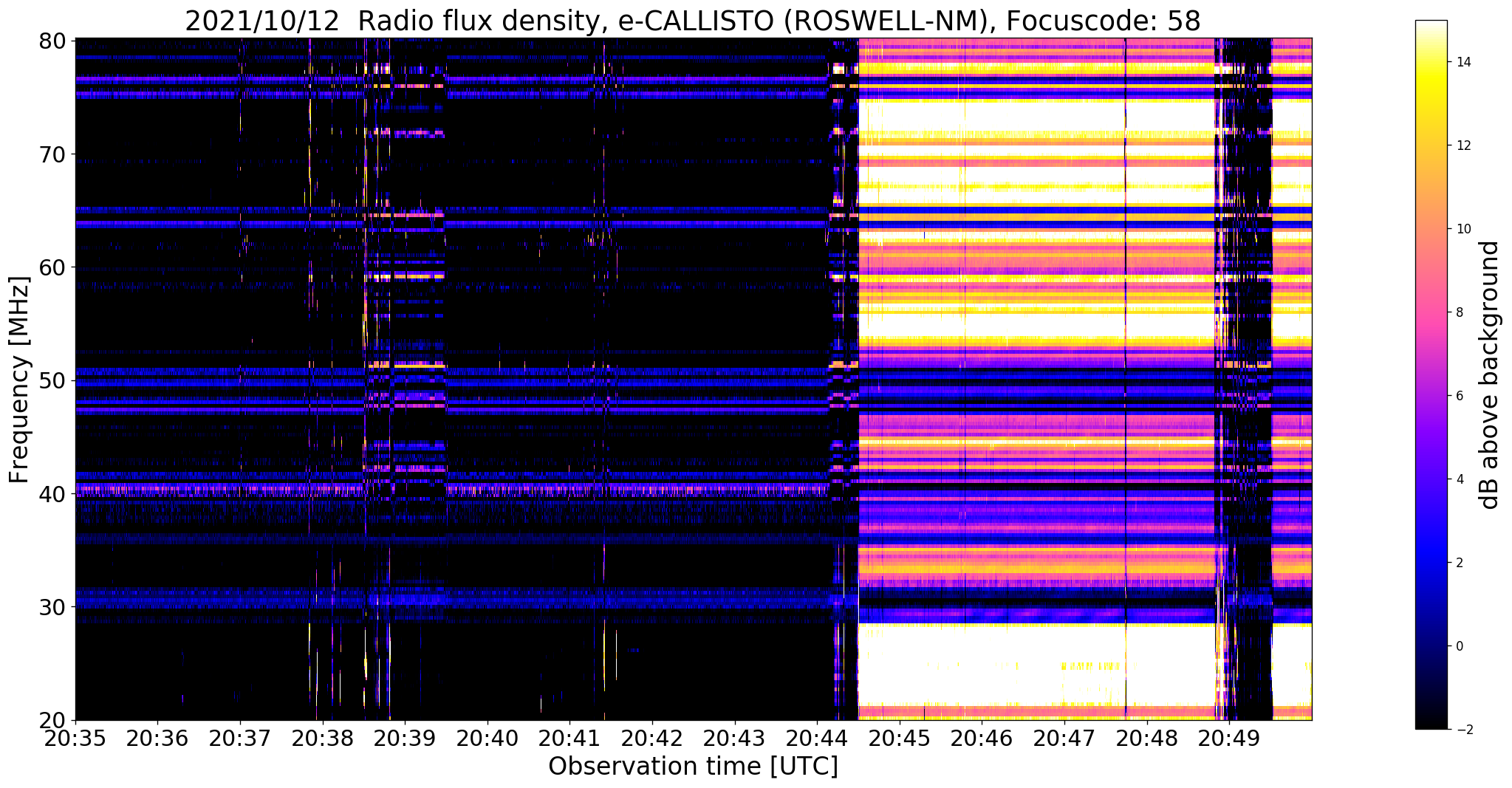Viewport: 1512px width, 788px height.
Task: Click the 60 MHz frequency tick label
Action: [52, 267]
